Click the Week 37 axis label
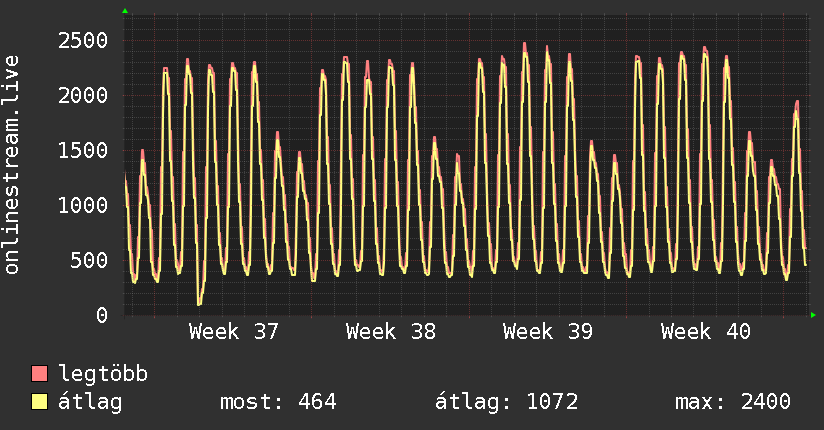824x430 pixels. coord(233,332)
